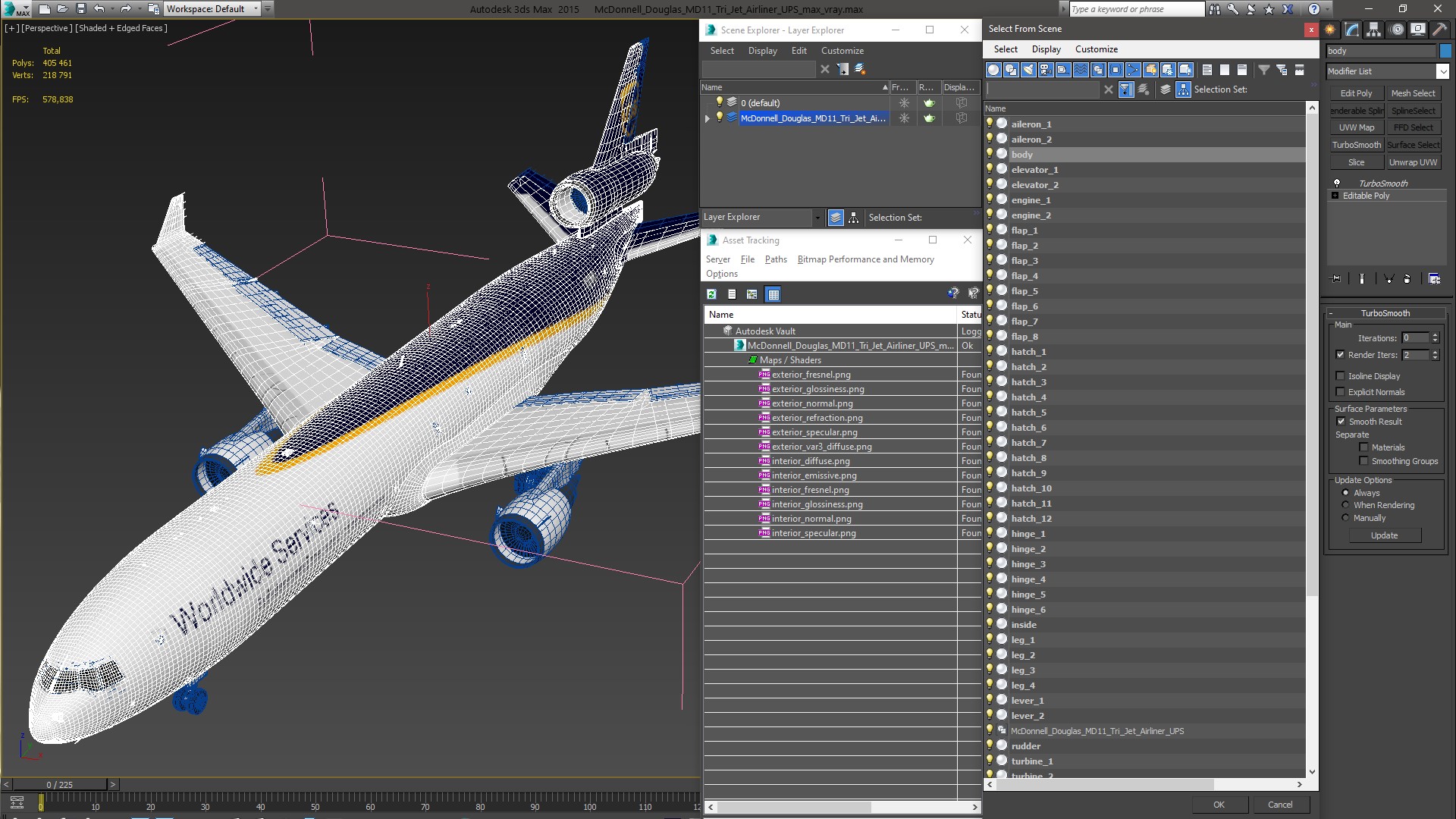1456x819 pixels.
Task: Open the Modifier List dropdown
Action: [1442, 71]
